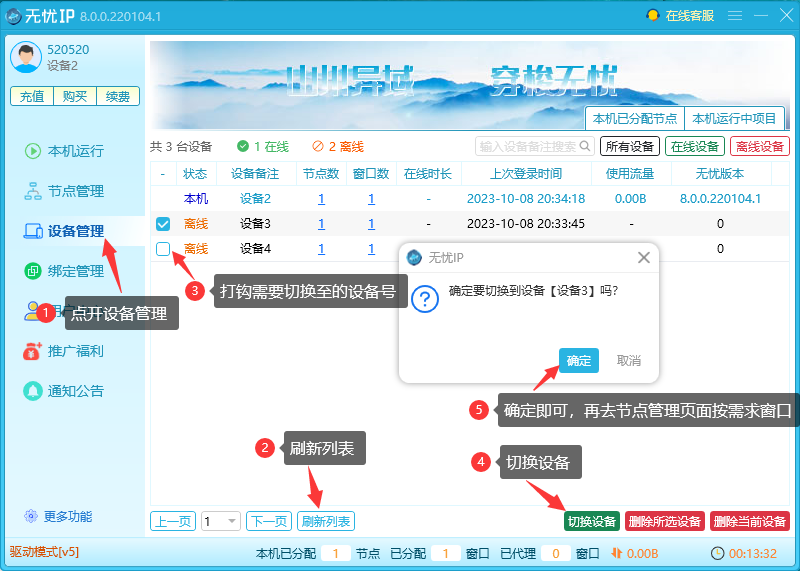Screen dimensions: 800x571
Task: Click the 刷新列表 button
Action: pyautogui.click(x=326, y=521)
